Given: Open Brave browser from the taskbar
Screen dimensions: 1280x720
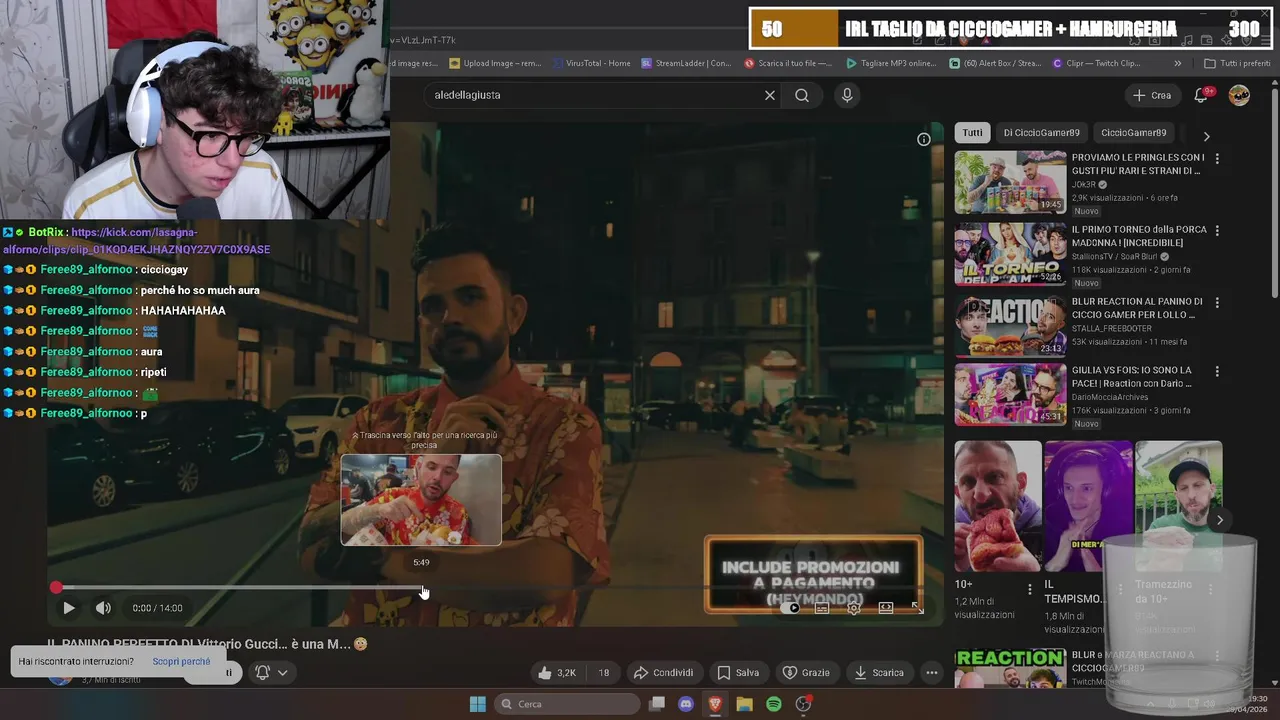Looking at the screenshot, I should coord(715,704).
